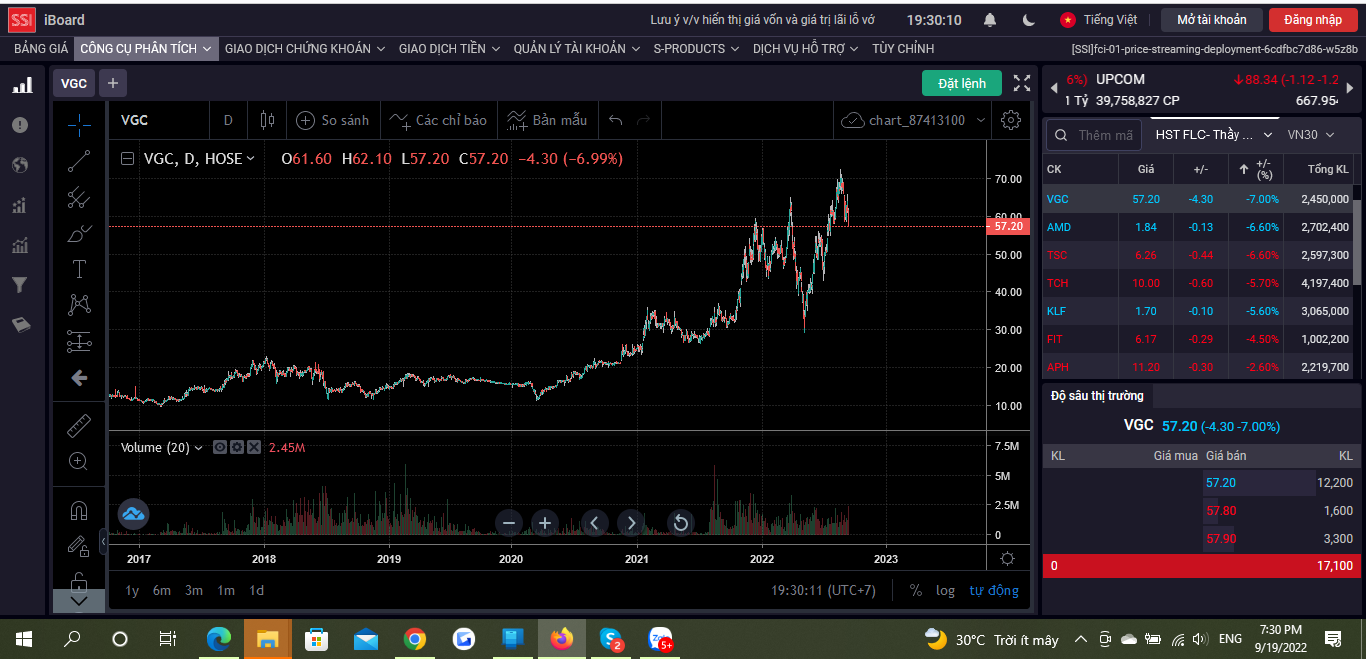Click the redo arrow in chart toolbar
This screenshot has height=659, width=1366.
coord(643,120)
